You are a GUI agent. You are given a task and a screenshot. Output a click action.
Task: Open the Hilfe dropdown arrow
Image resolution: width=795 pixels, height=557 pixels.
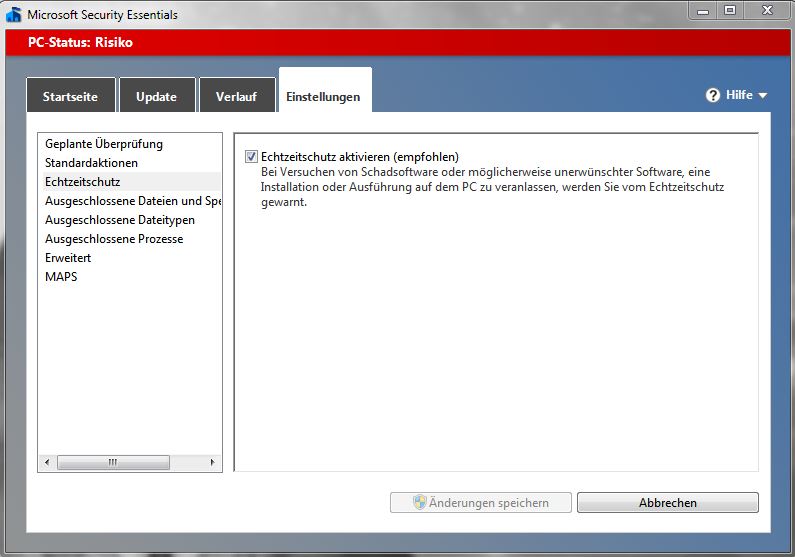pyautogui.click(x=763, y=95)
